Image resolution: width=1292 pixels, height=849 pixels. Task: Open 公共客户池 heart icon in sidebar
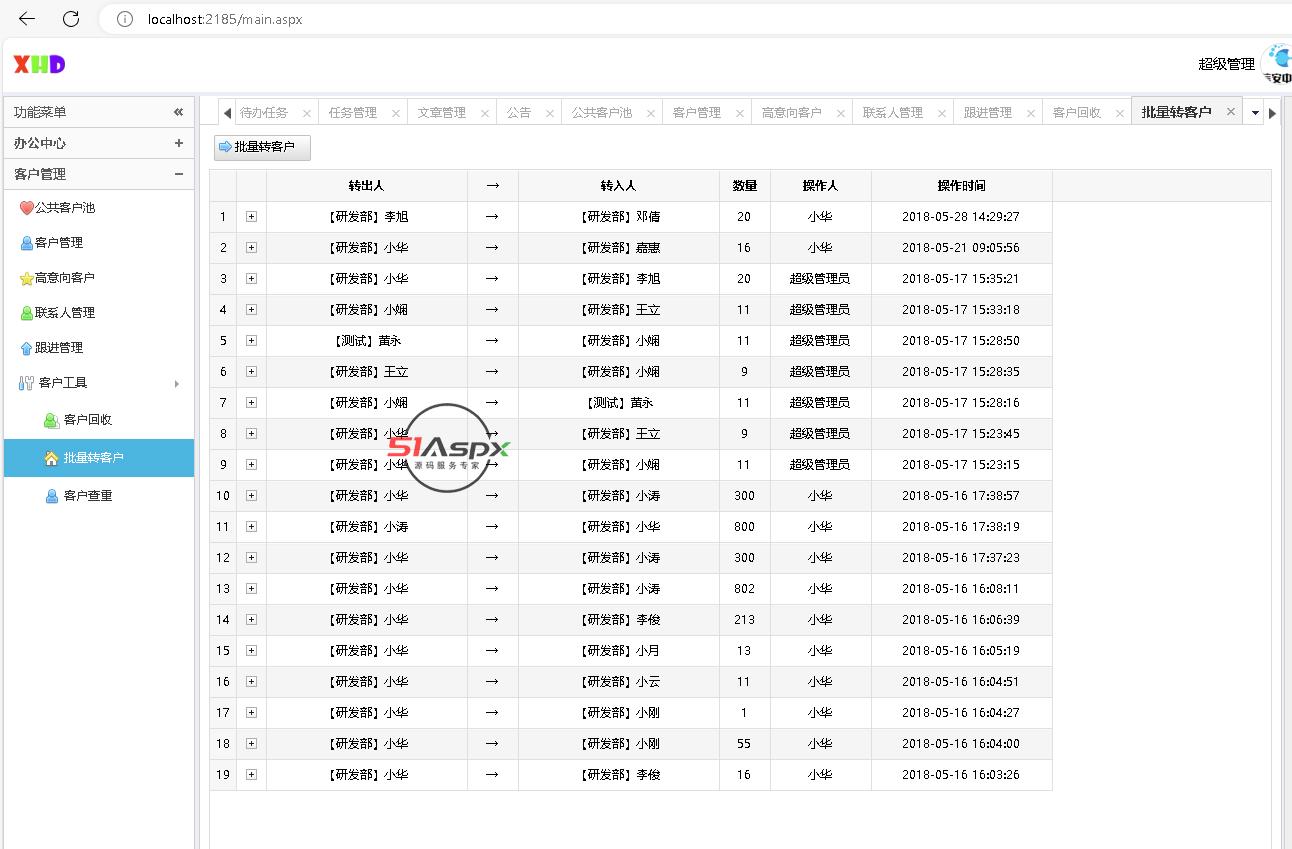tap(27, 208)
